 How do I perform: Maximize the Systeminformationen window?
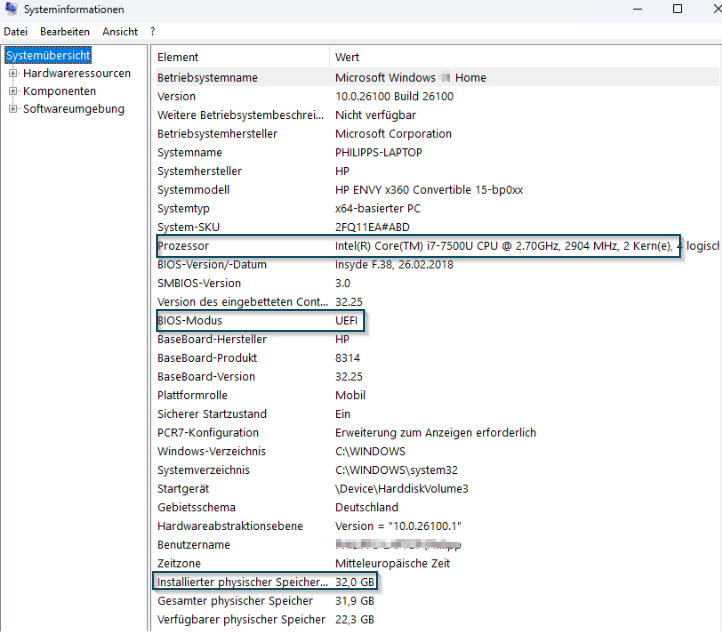pos(677,9)
